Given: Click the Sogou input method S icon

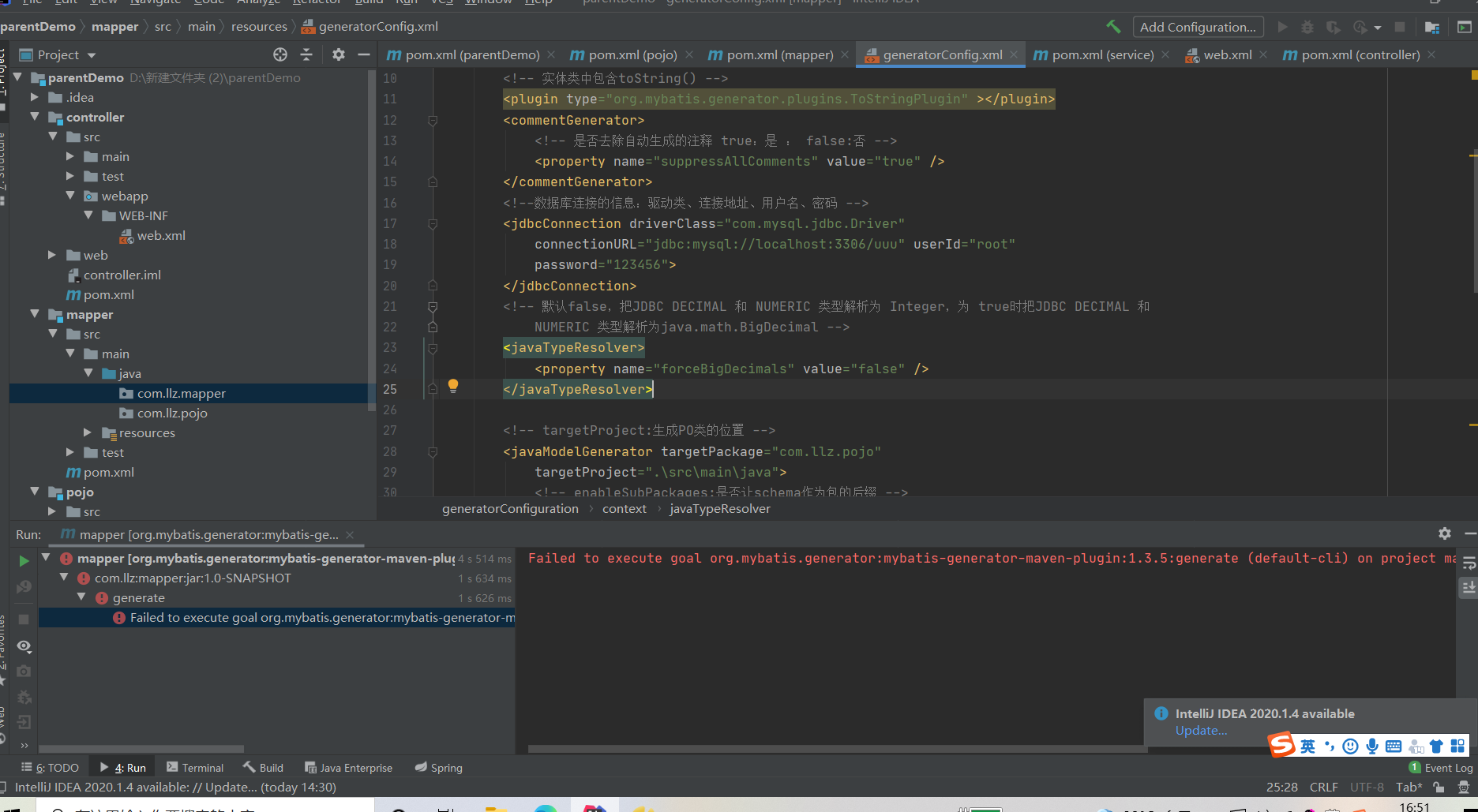Looking at the screenshot, I should click(1281, 744).
